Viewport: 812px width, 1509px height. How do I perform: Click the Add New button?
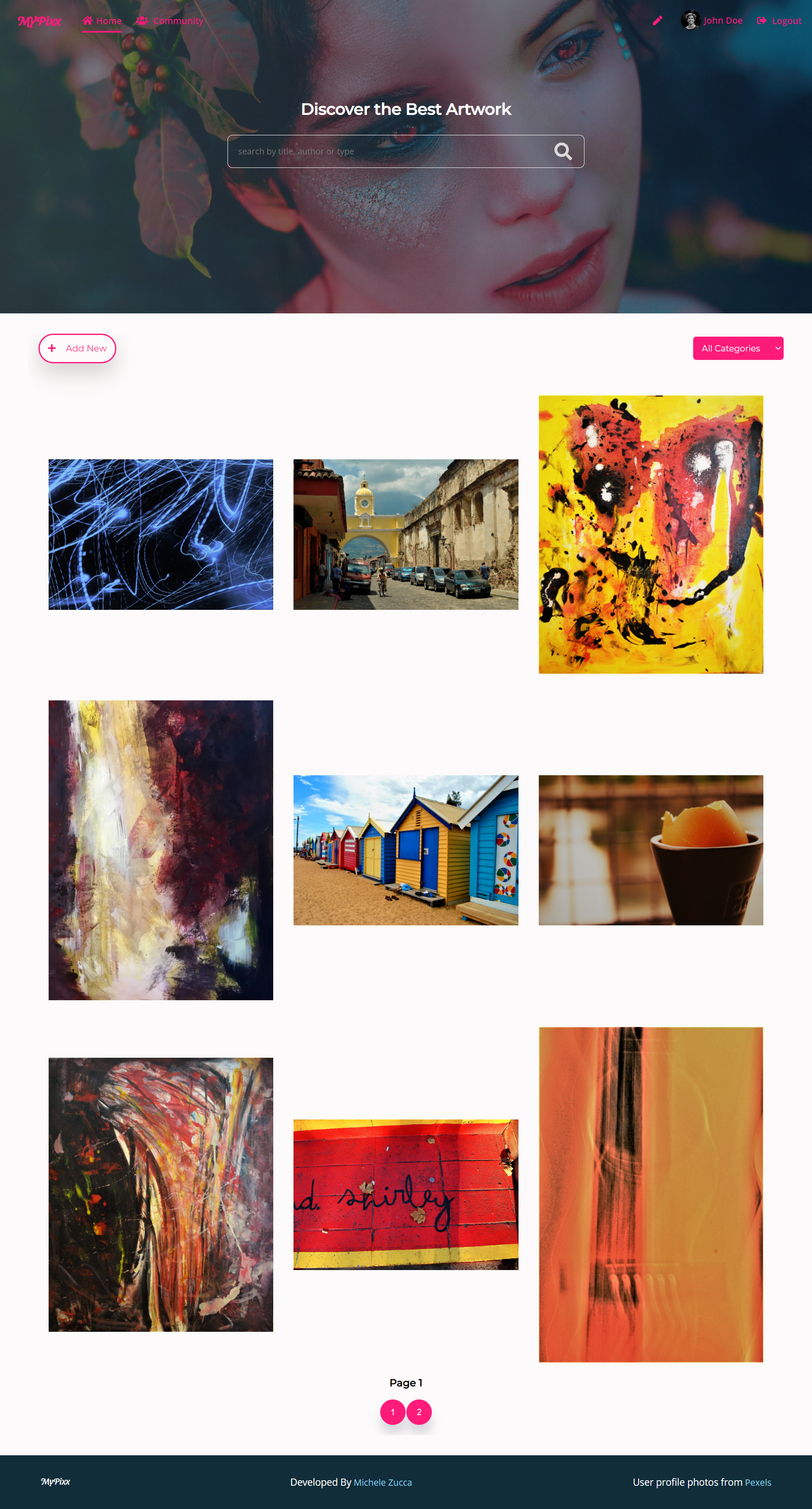point(77,348)
